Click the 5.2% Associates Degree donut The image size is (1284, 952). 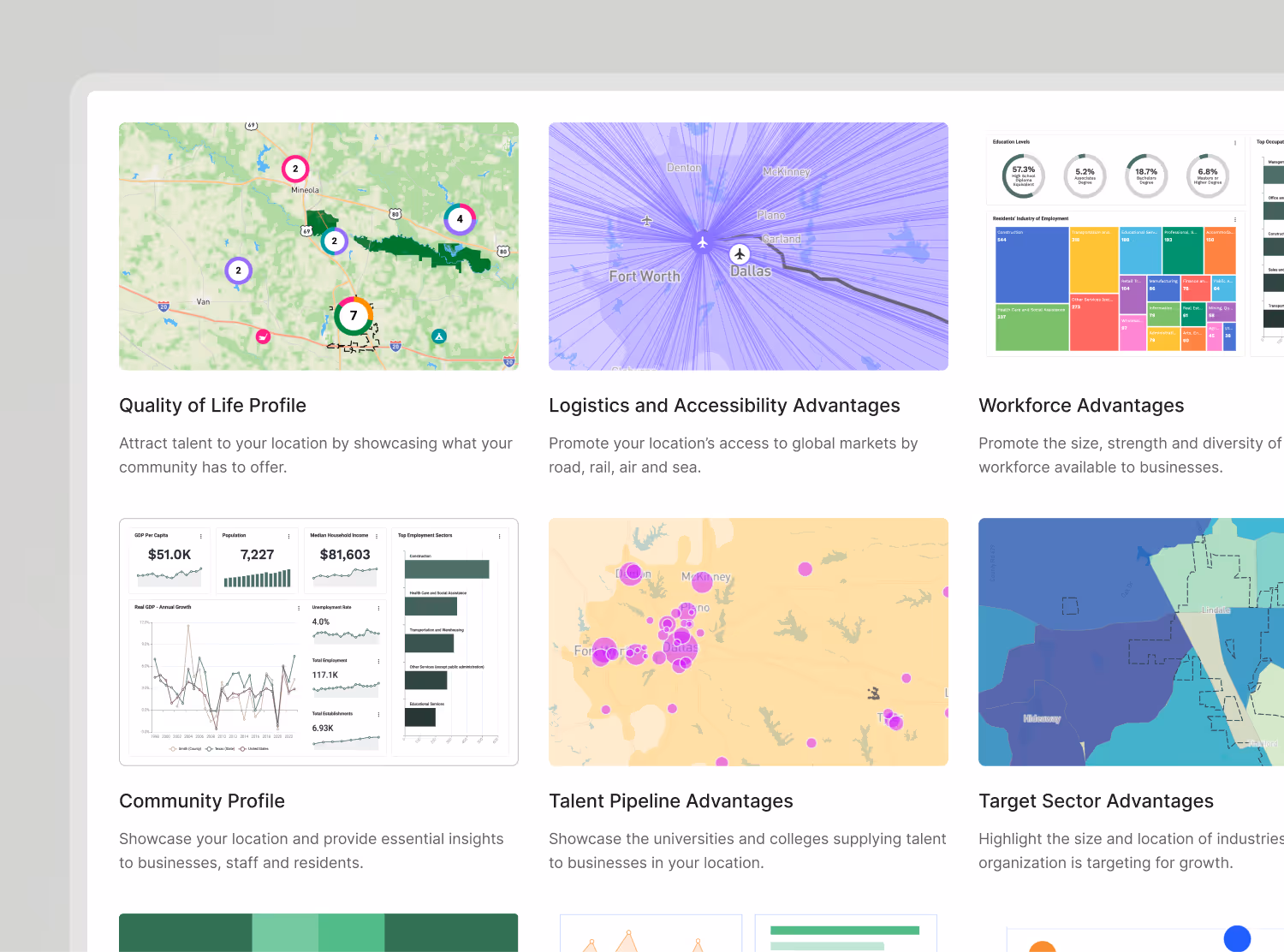click(1085, 176)
